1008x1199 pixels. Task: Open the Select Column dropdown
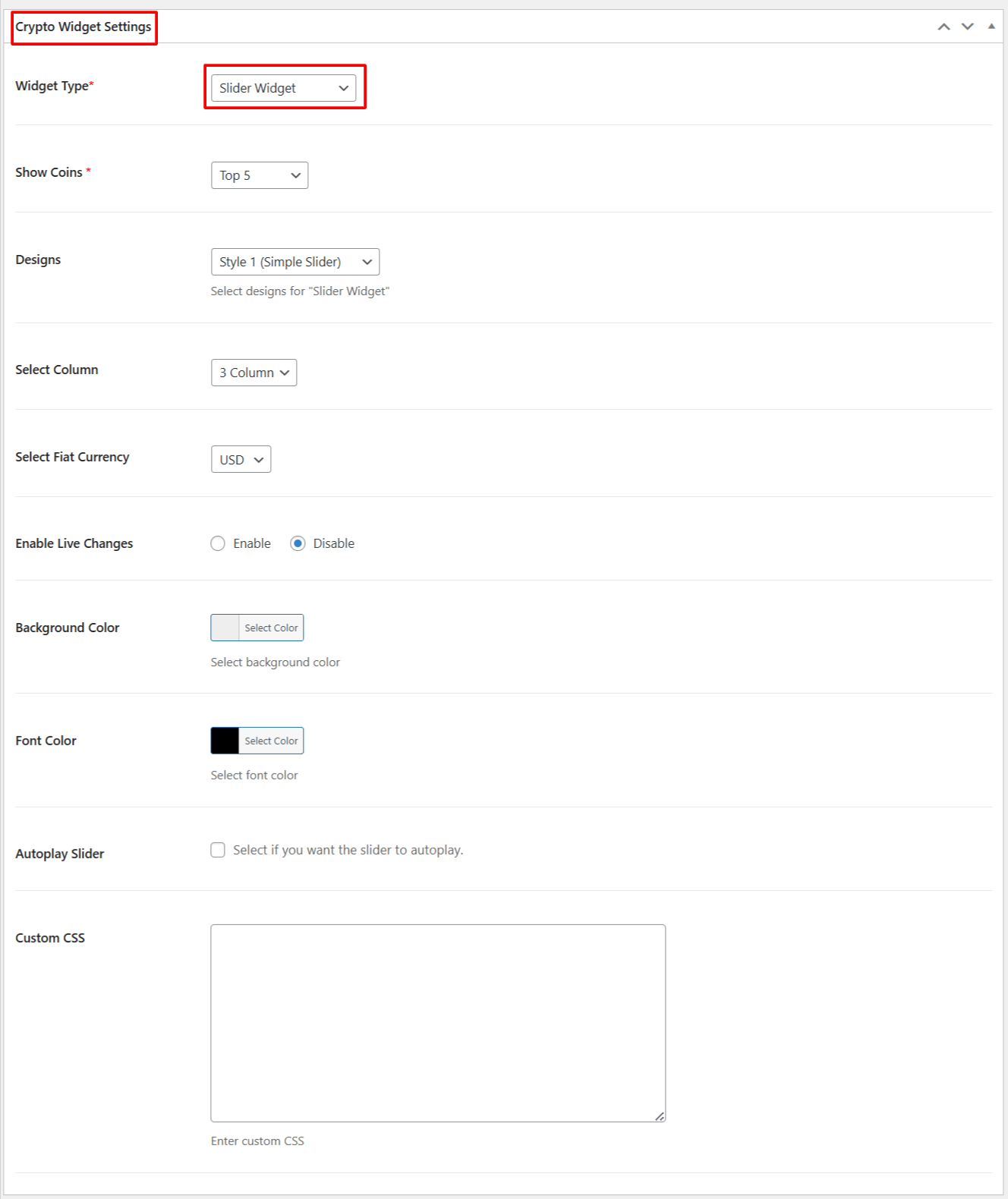tap(254, 373)
